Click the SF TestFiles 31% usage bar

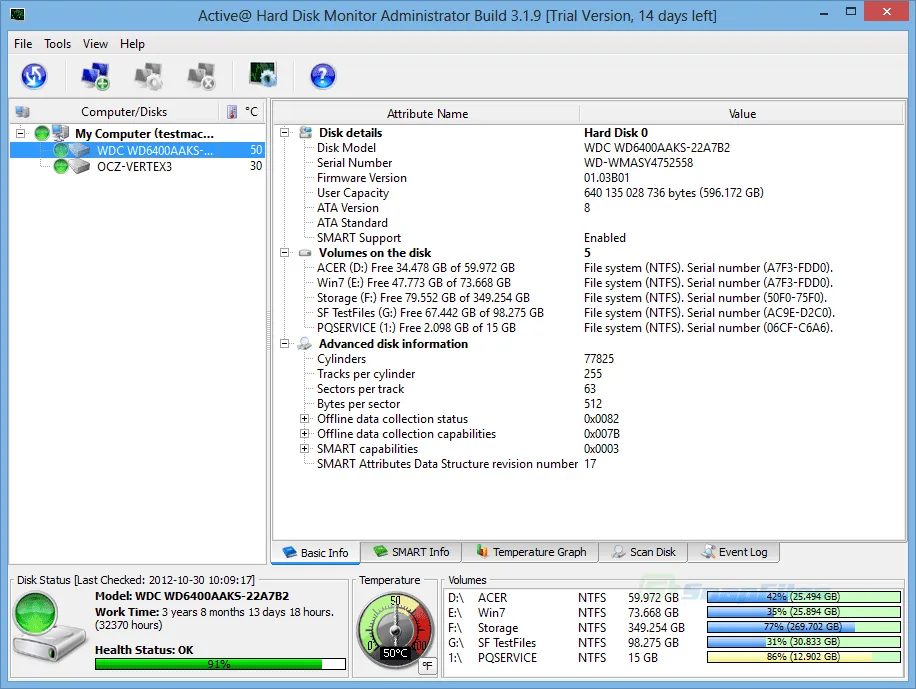click(803, 642)
